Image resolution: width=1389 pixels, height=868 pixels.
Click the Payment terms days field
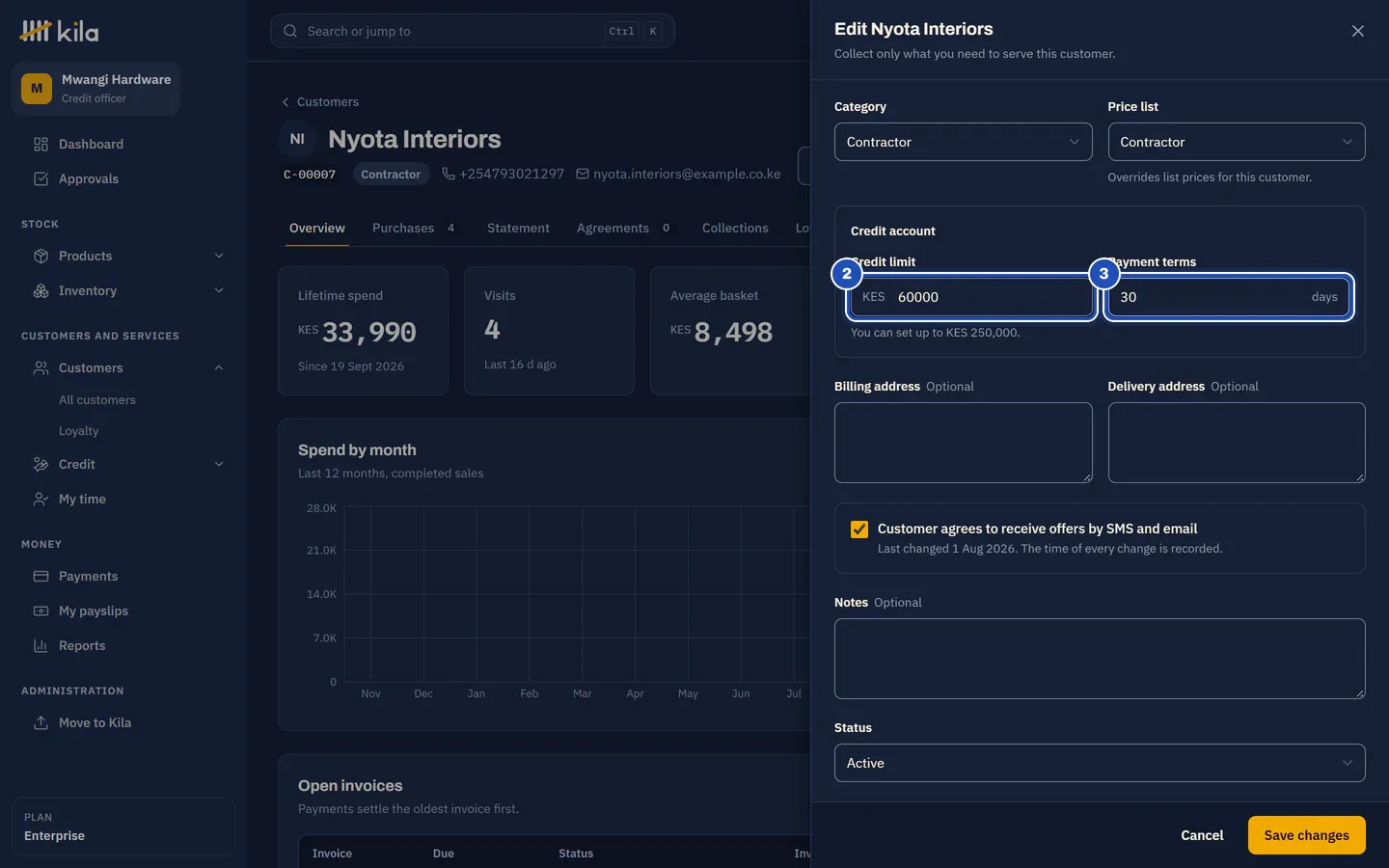[x=1228, y=297]
